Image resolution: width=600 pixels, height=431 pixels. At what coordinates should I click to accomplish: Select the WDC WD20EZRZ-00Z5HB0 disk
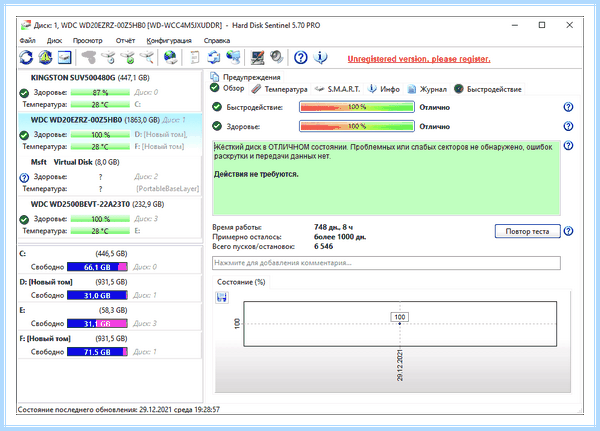[110, 133]
